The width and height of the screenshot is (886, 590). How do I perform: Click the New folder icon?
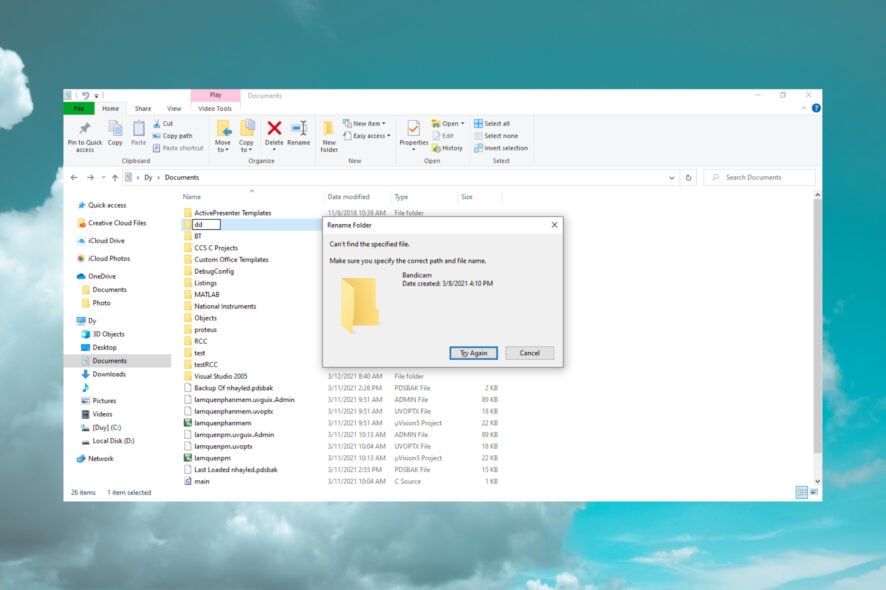point(328,129)
